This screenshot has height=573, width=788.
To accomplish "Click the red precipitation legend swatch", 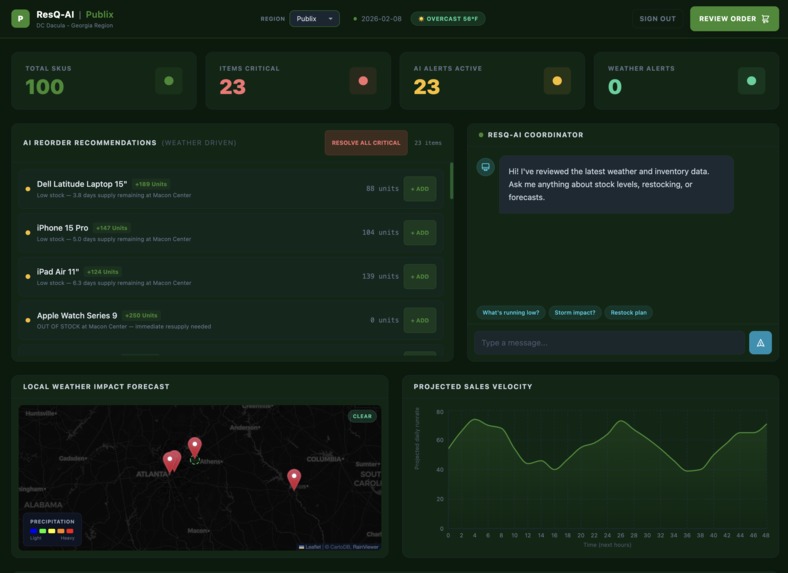I will (70, 531).
